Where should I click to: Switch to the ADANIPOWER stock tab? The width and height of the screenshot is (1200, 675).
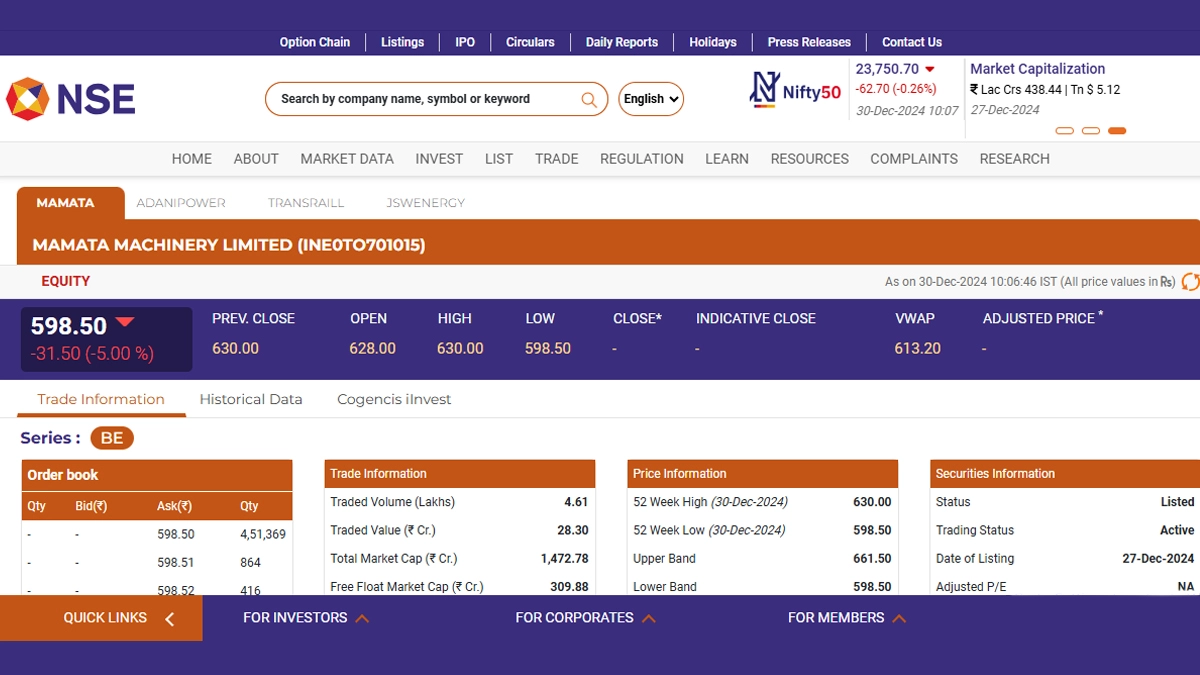coord(181,203)
